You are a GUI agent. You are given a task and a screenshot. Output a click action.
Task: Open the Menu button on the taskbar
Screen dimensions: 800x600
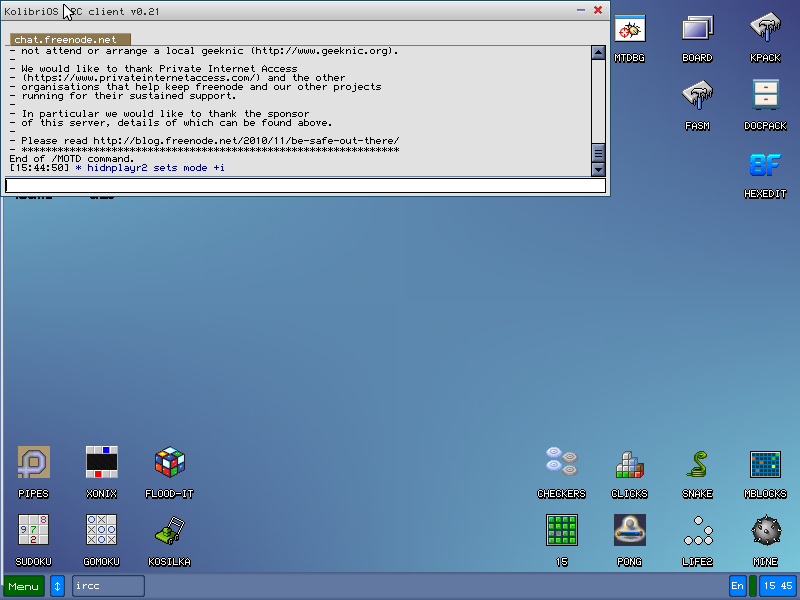(24, 586)
